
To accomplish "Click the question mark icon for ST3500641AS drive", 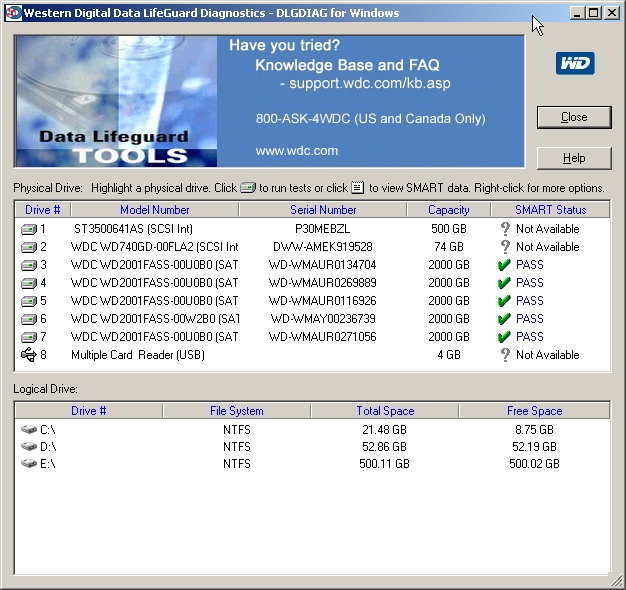I will click(x=505, y=229).
